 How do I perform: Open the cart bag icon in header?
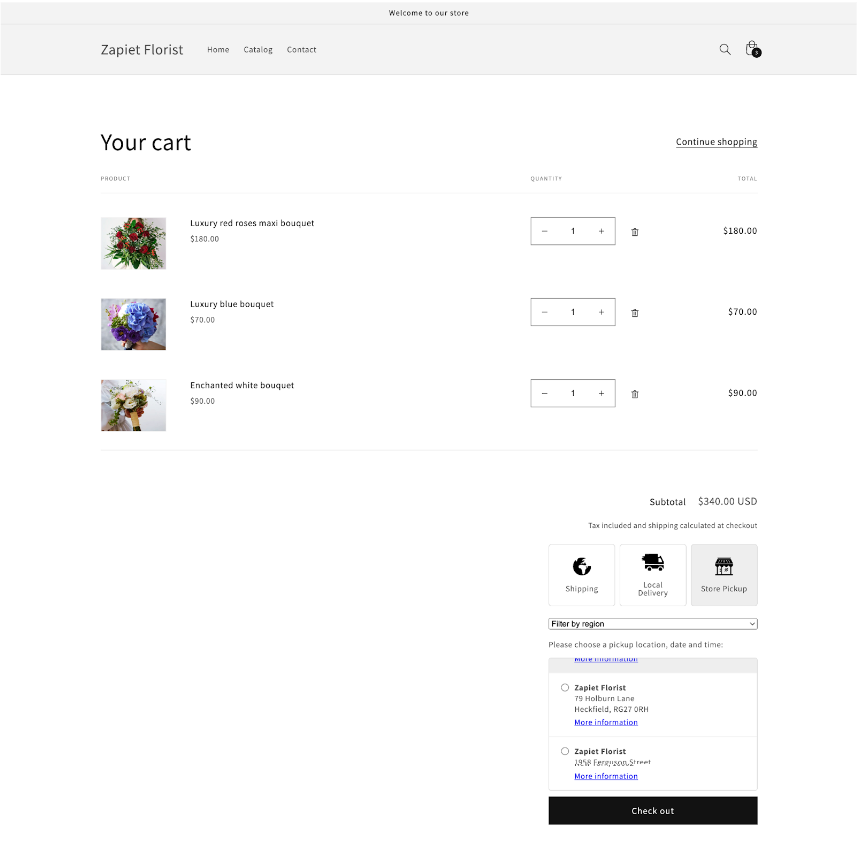tap(752, 49)
